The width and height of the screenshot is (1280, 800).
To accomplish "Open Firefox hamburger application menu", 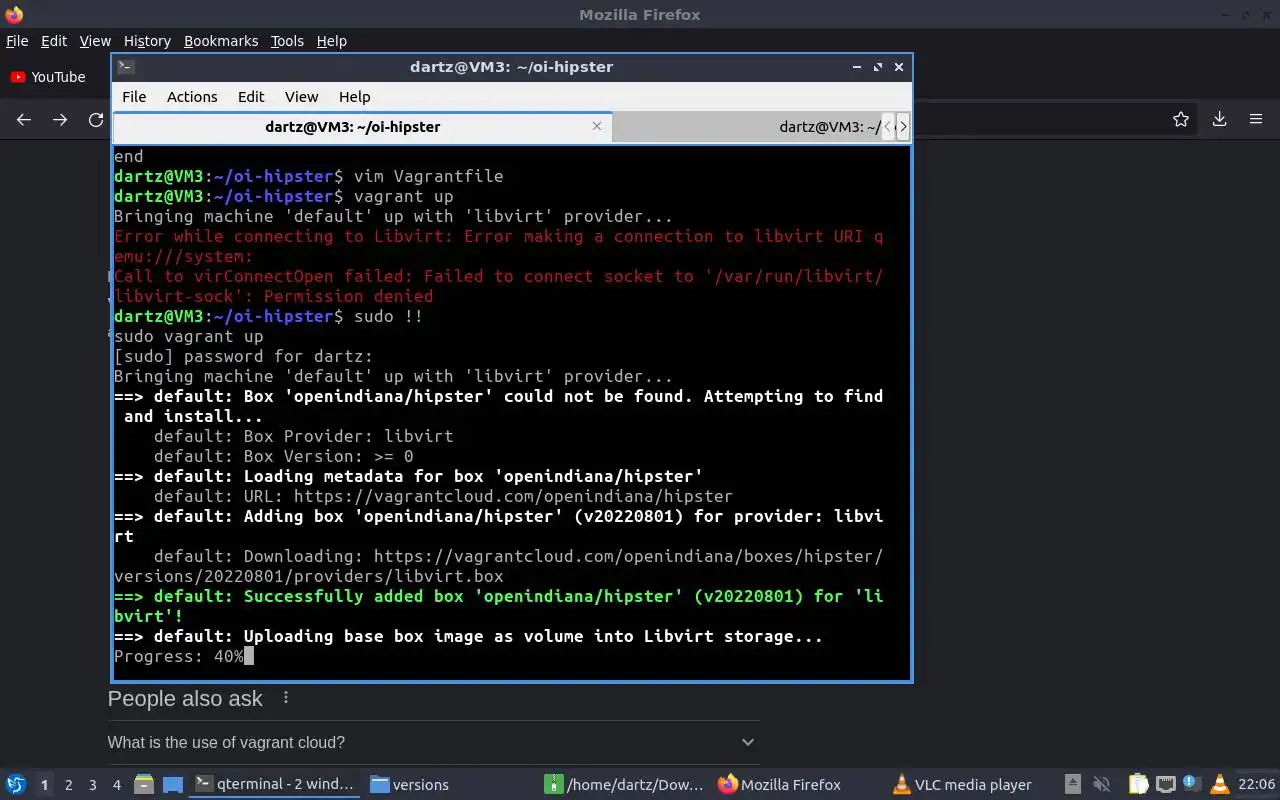I will (x=1256, y=119).
